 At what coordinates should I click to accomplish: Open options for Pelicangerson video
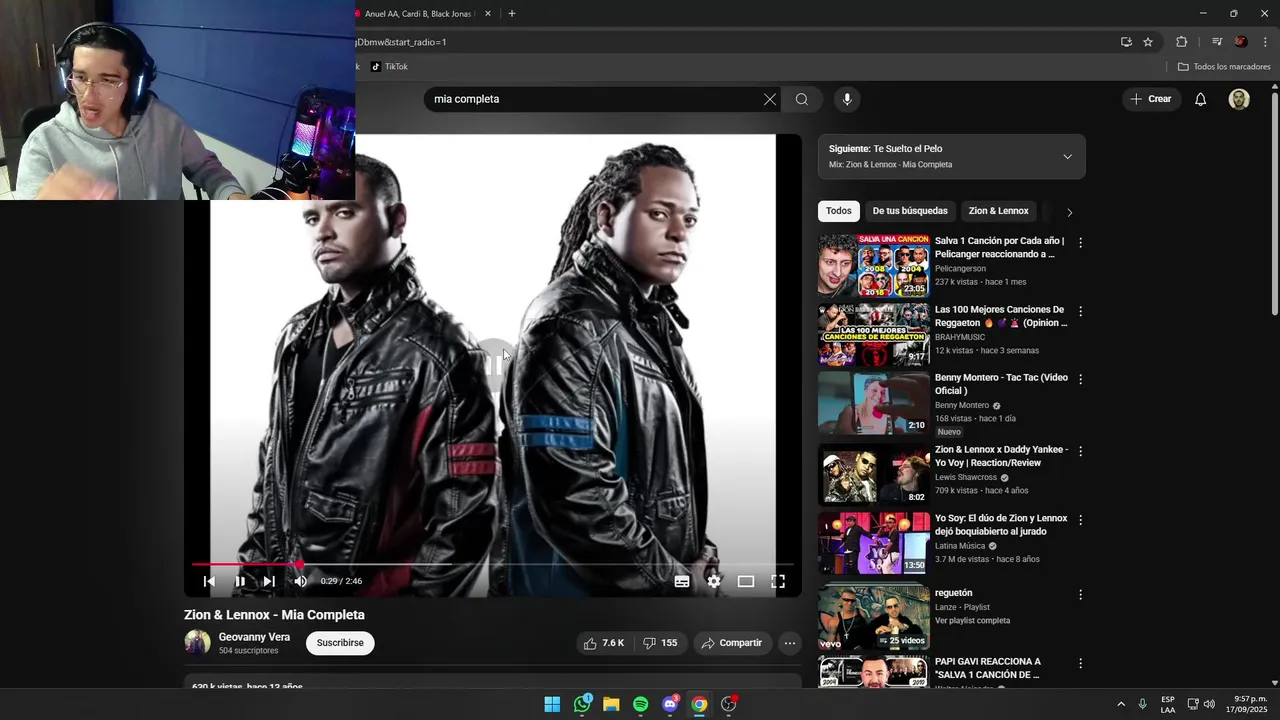(x=1080, y=242)
